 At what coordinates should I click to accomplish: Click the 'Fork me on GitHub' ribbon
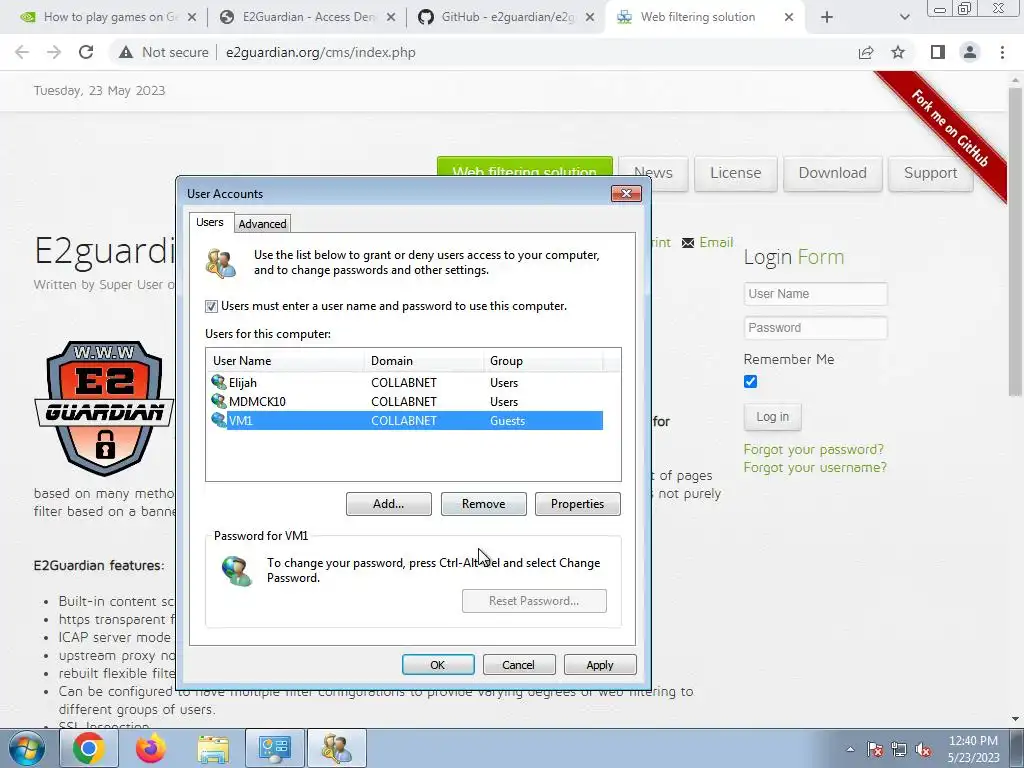pyautogui.click(x=950, y=129)
